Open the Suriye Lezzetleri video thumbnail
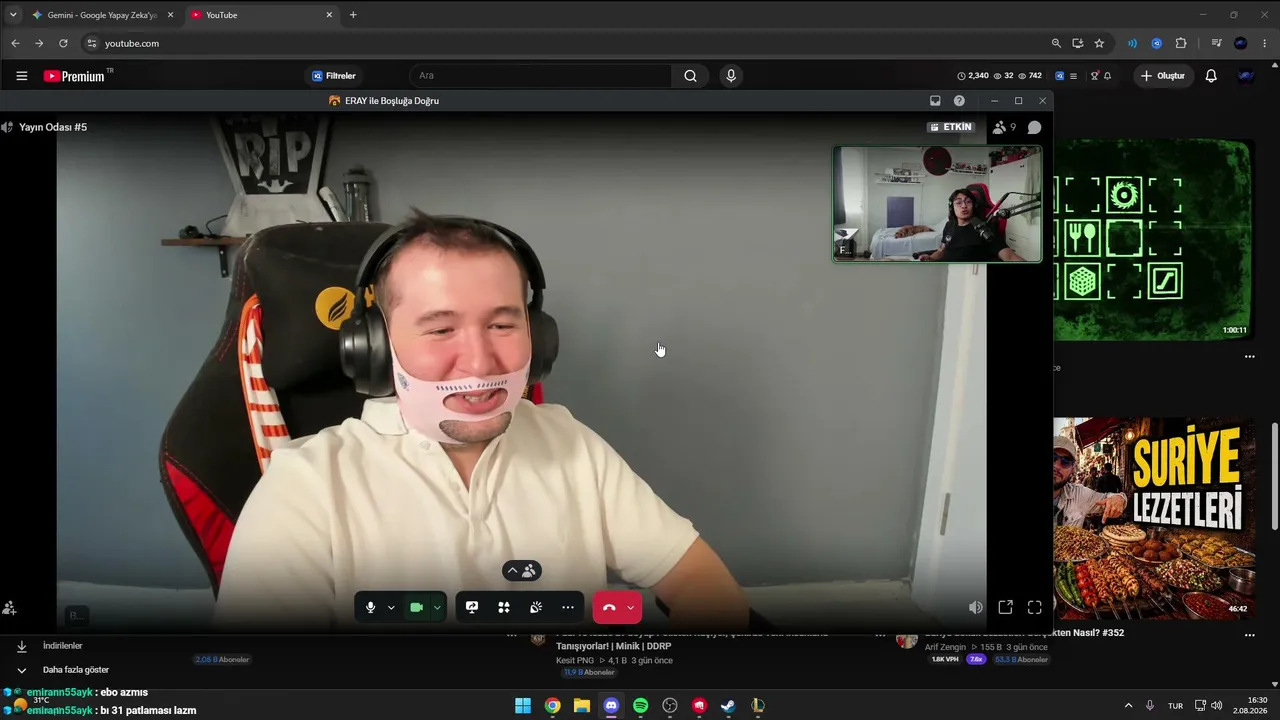The image size is (1280, 720). [1153, 518]
